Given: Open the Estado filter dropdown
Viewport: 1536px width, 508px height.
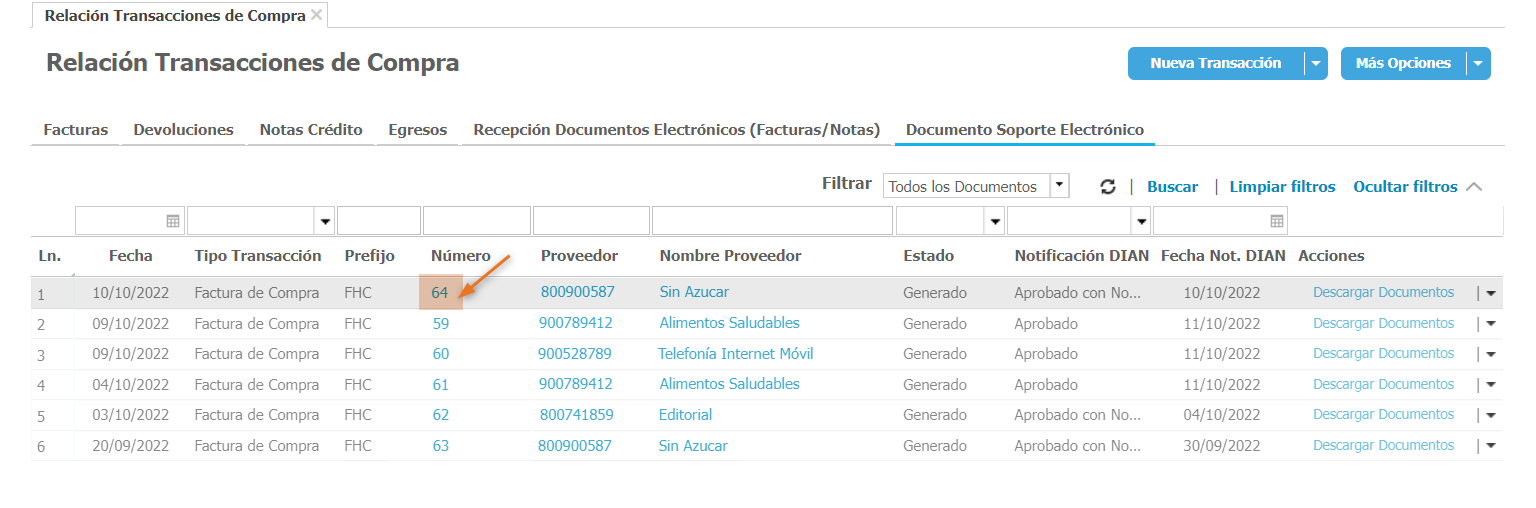Looking at the screenshot, I should [994, 221].
